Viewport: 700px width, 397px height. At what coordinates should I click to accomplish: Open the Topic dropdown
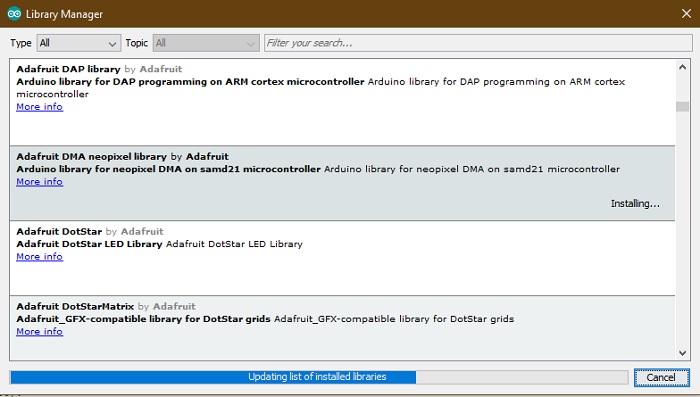(206, 43)
